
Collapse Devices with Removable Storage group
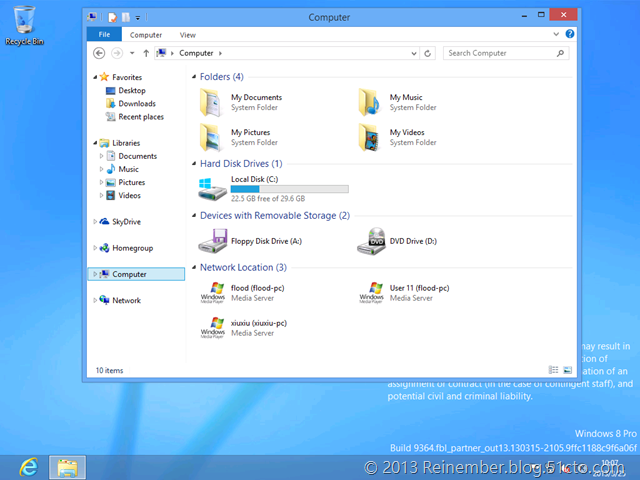pyautogui.click(x=194, y=216)
